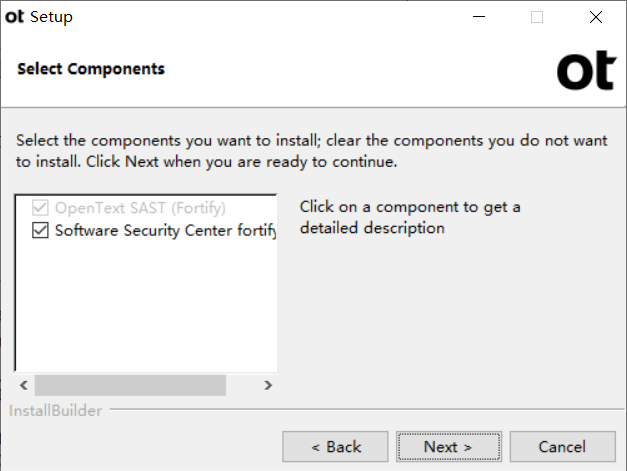Click the right scroll arrow of component list

coord(268,385)
